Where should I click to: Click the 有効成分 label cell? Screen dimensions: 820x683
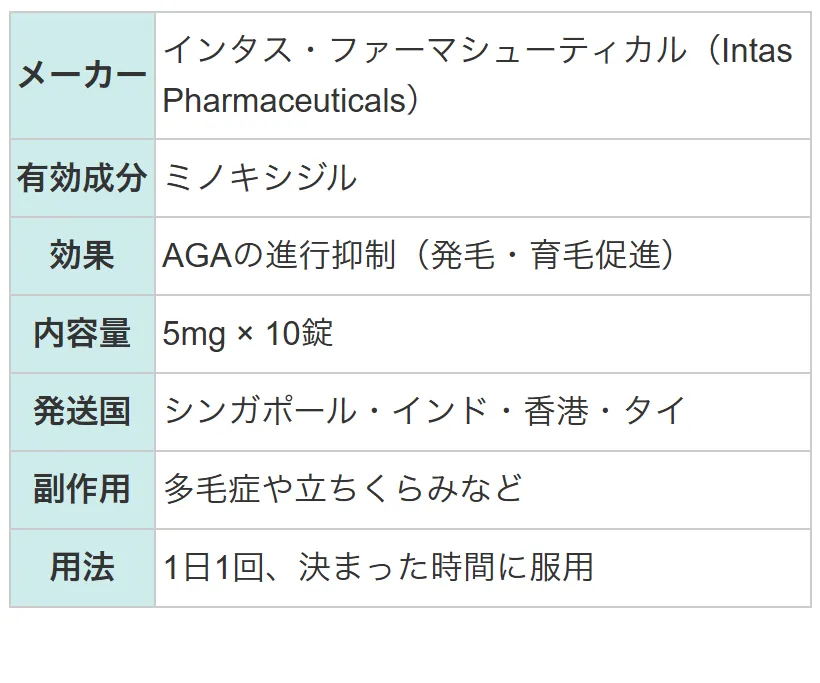83,178
